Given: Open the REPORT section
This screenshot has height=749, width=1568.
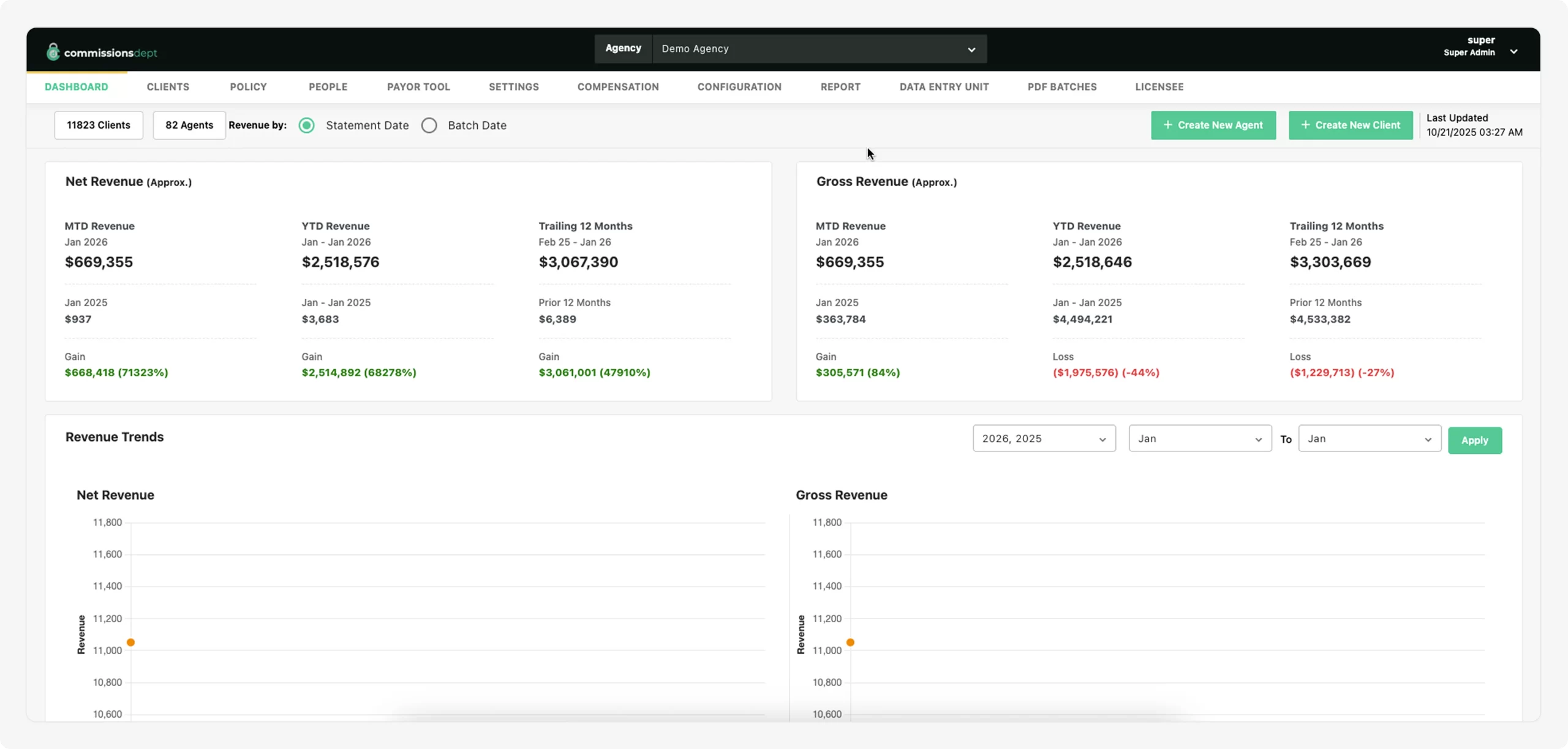Looking at the screenshot, I should coord(840,86).
